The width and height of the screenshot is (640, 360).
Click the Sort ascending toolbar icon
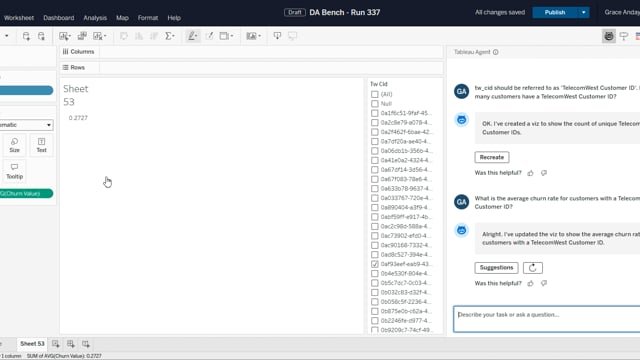tap(139, 36)
